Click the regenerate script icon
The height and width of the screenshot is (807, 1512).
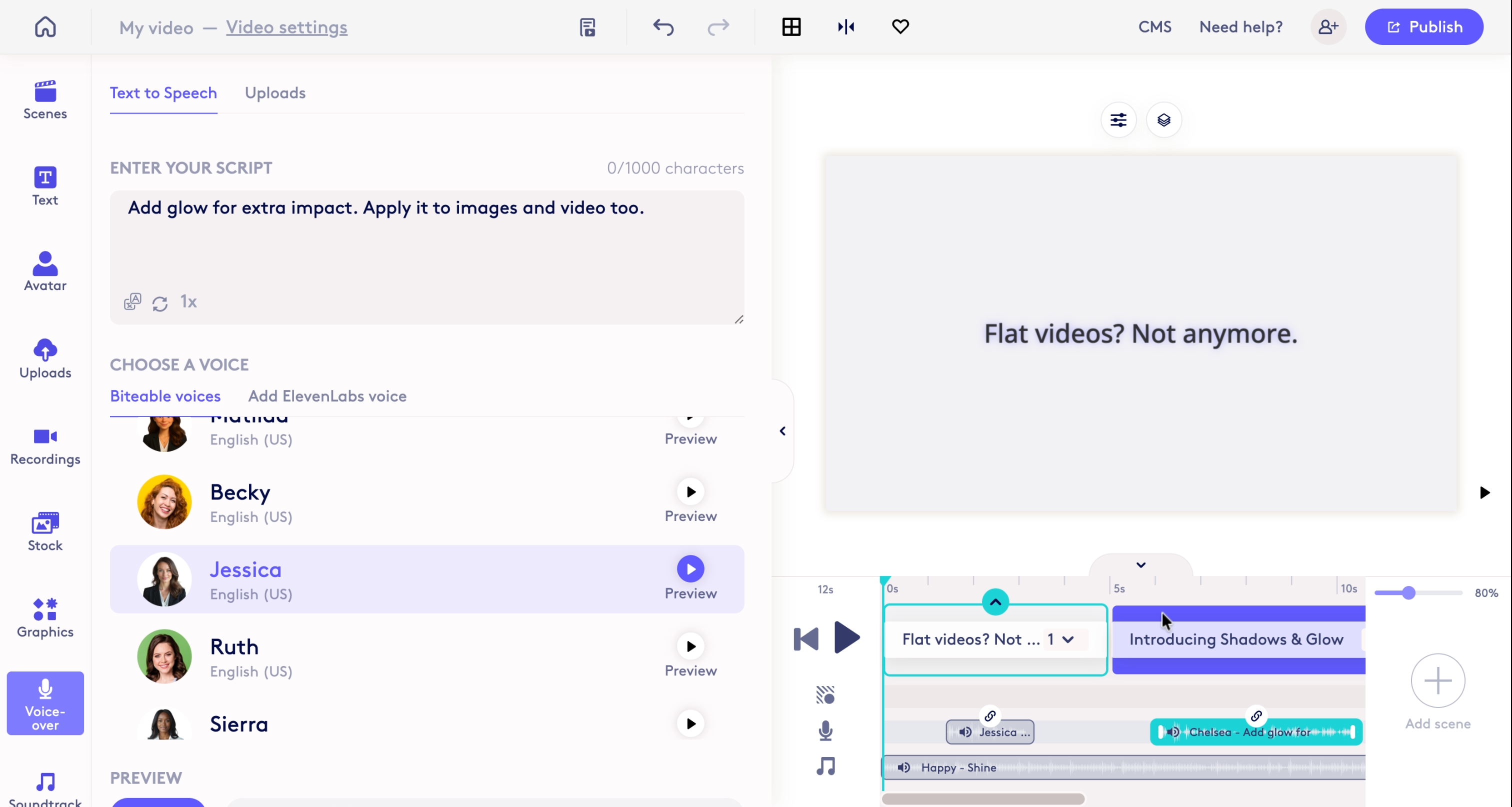coord(159,303)
